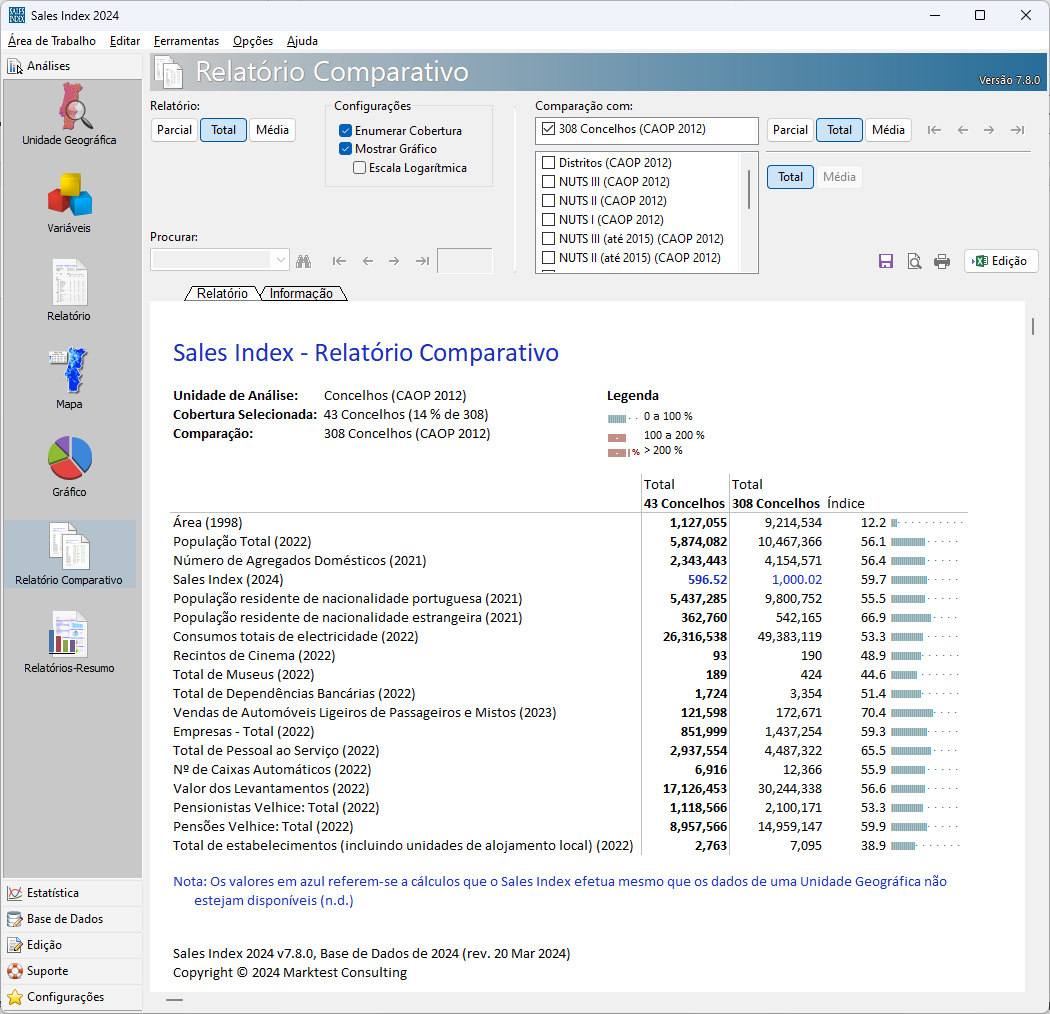Open the Variáveis cubes icon
Screen dimensions: 1050x1014
pos(69,195)
